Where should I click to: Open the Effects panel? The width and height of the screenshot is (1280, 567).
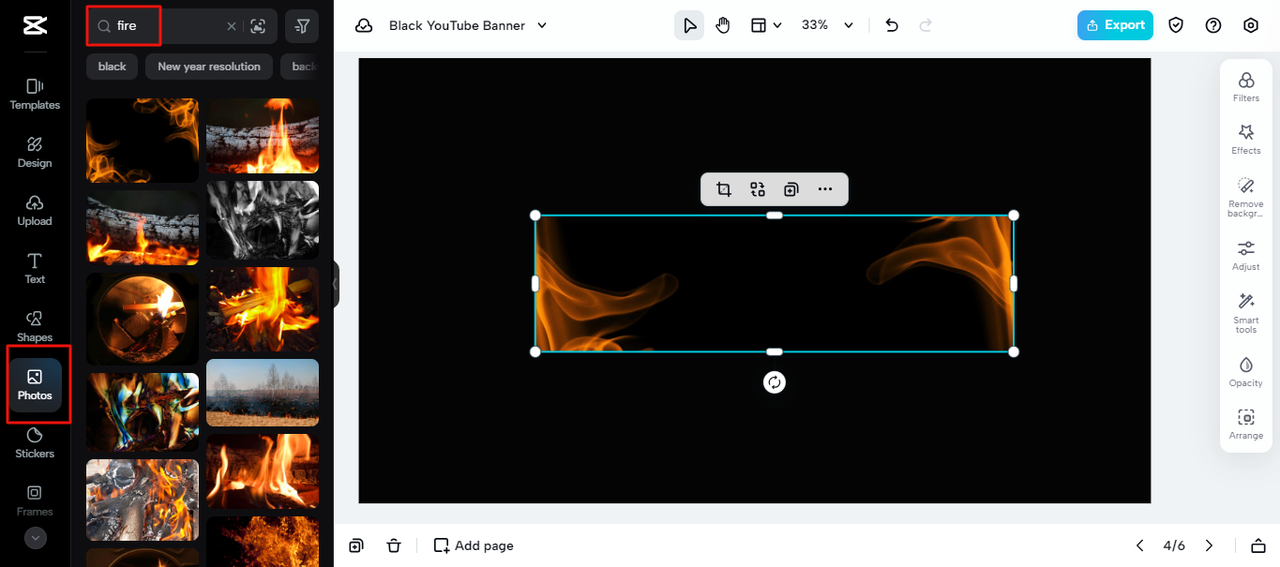pos(1246,139)
